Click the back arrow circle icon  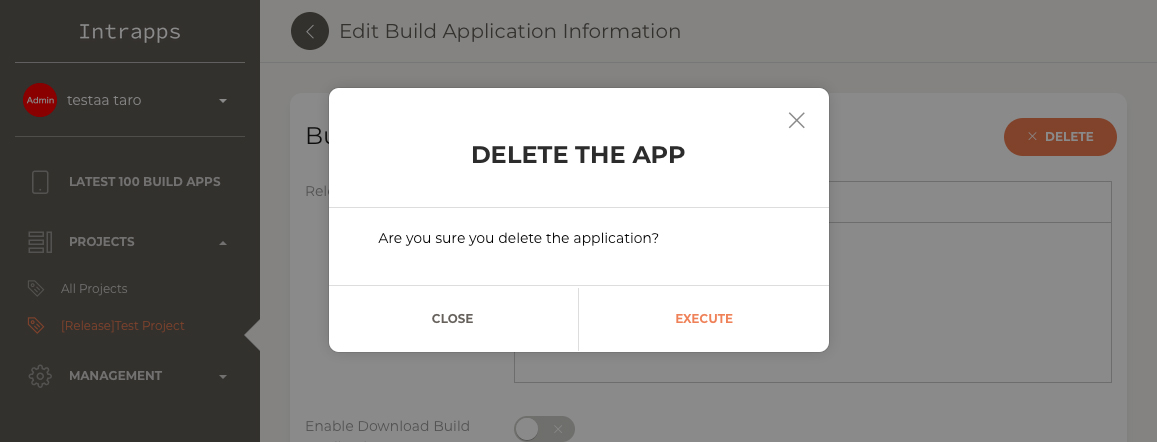click(x=310, y=31)
